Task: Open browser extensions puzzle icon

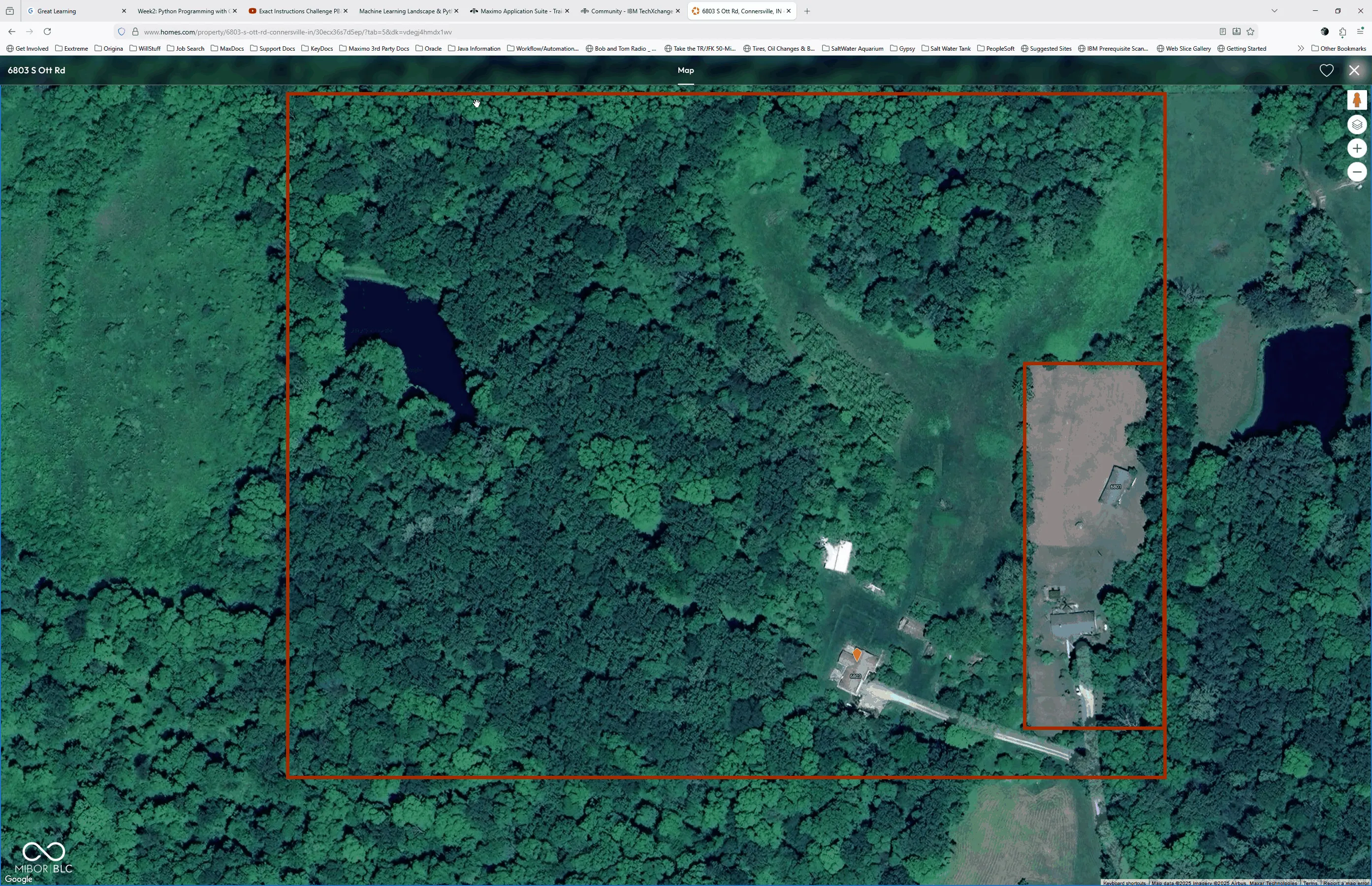Action: (1342, 32)
